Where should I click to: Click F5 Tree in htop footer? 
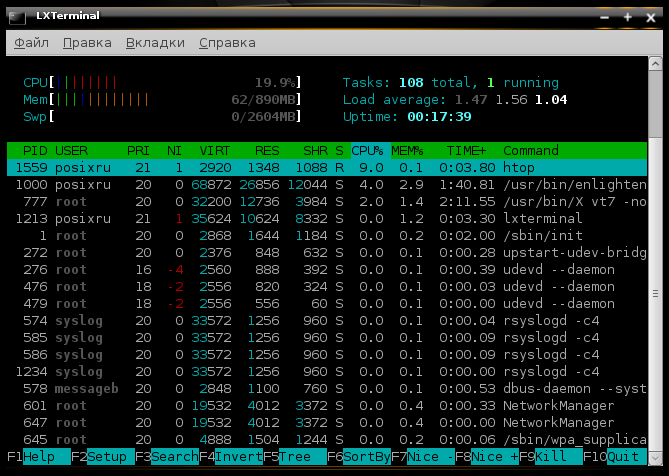[295, 457]
